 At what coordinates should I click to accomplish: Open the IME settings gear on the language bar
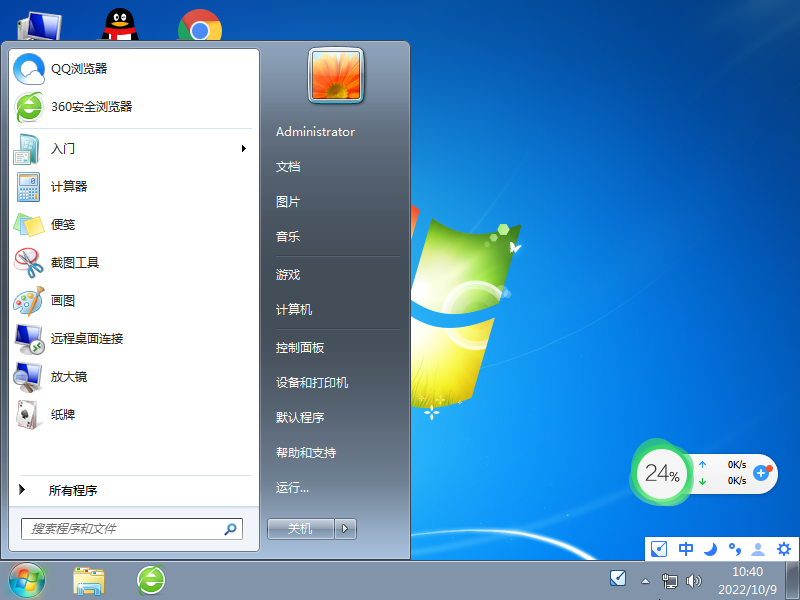[784, 549]
